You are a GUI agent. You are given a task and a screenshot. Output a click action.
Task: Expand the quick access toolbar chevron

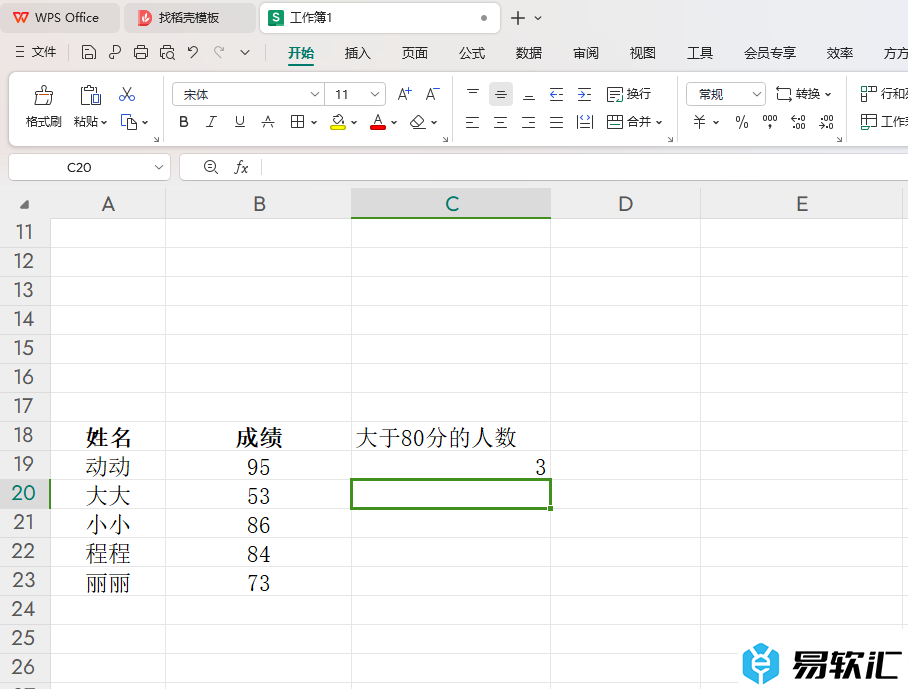tap(245, 53)
